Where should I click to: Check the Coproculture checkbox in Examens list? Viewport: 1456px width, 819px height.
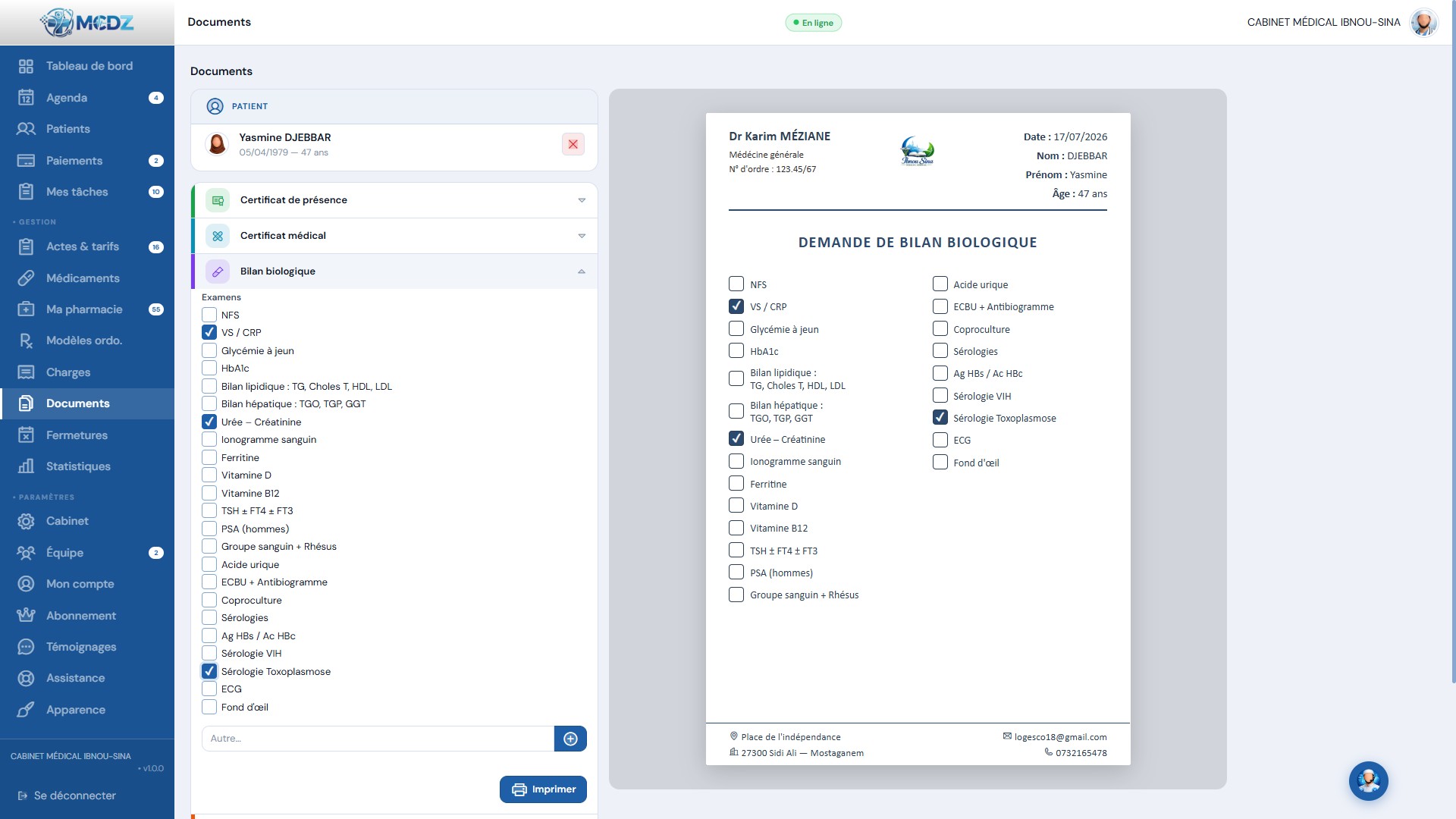(209, 600)
